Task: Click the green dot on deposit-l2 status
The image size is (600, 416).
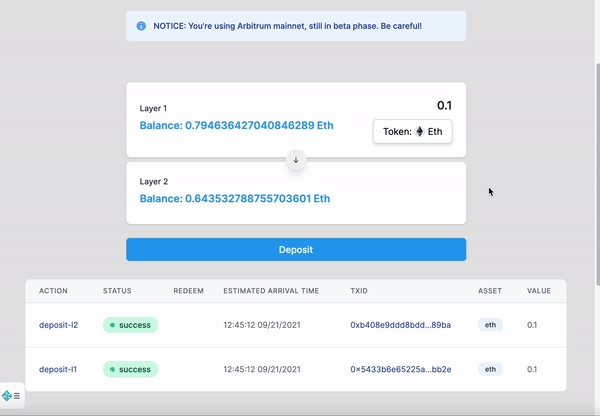Action: (x=112, y=325)
